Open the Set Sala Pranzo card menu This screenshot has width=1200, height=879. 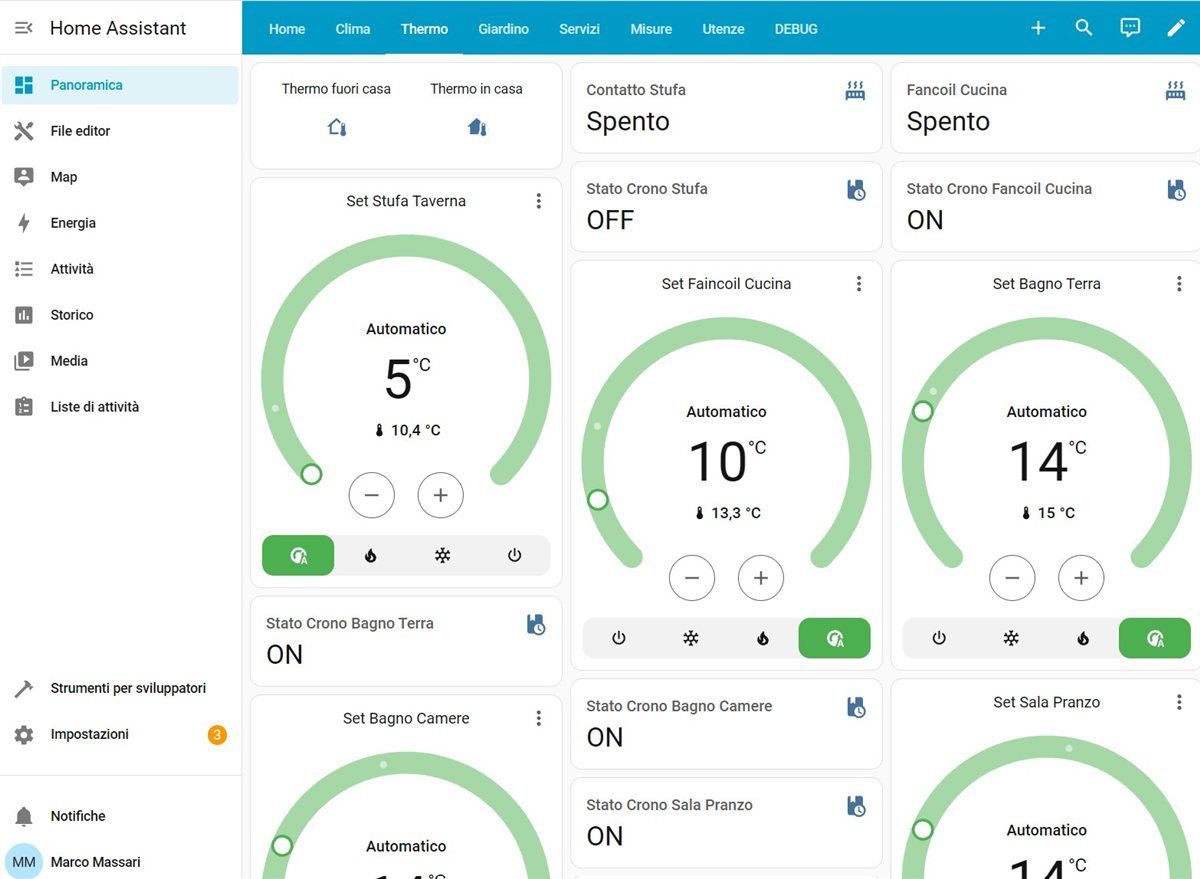coord(1179,702)
